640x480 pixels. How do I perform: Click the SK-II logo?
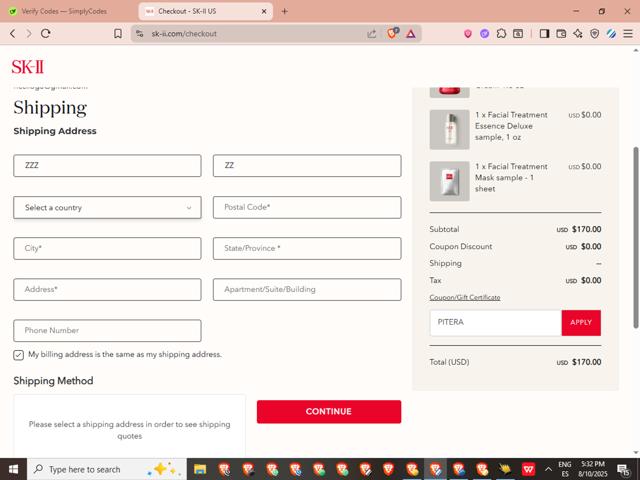point(27,67)
